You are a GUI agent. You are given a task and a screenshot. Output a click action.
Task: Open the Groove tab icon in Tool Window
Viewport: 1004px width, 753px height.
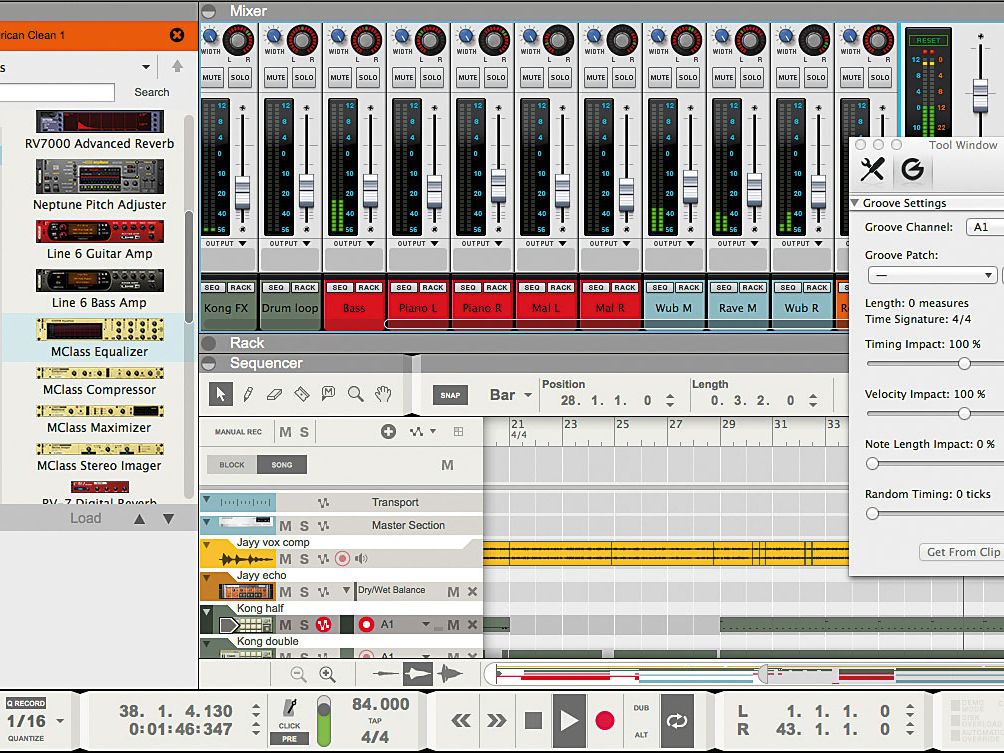coord(912,170)
